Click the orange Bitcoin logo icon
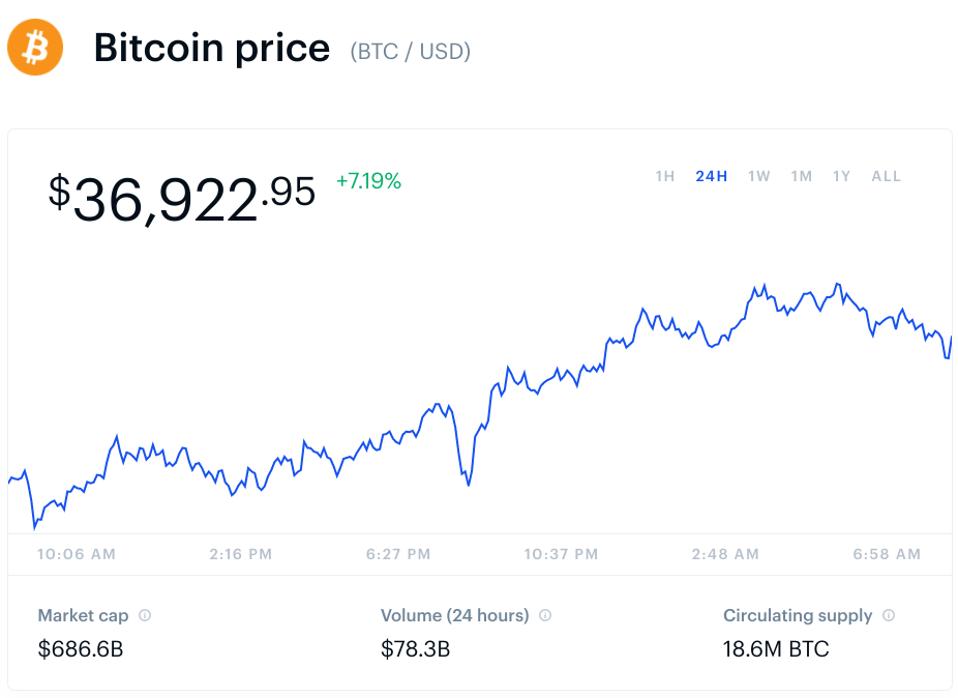 pos(35,47)
